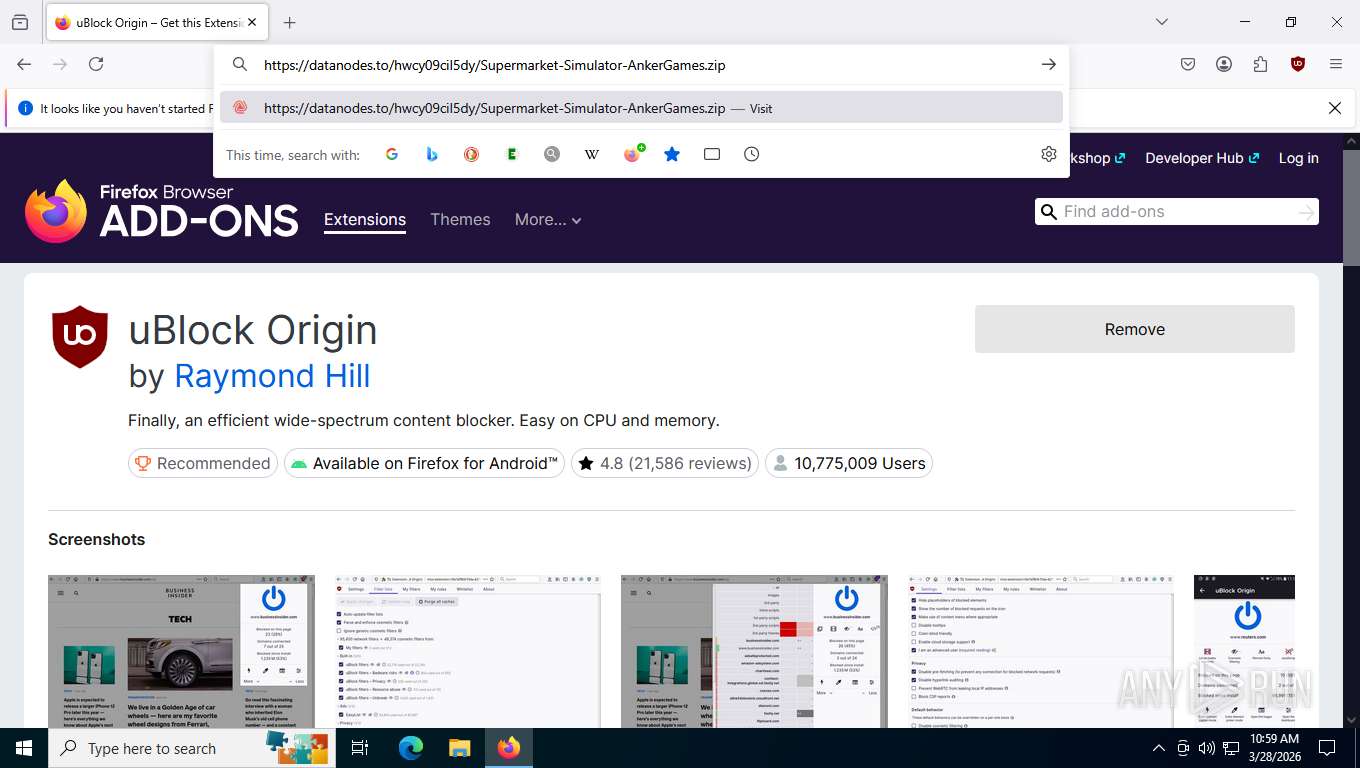
Task: Open the Extensions puzzle-piece toolbar button
Action: (x=1260, y=64)
